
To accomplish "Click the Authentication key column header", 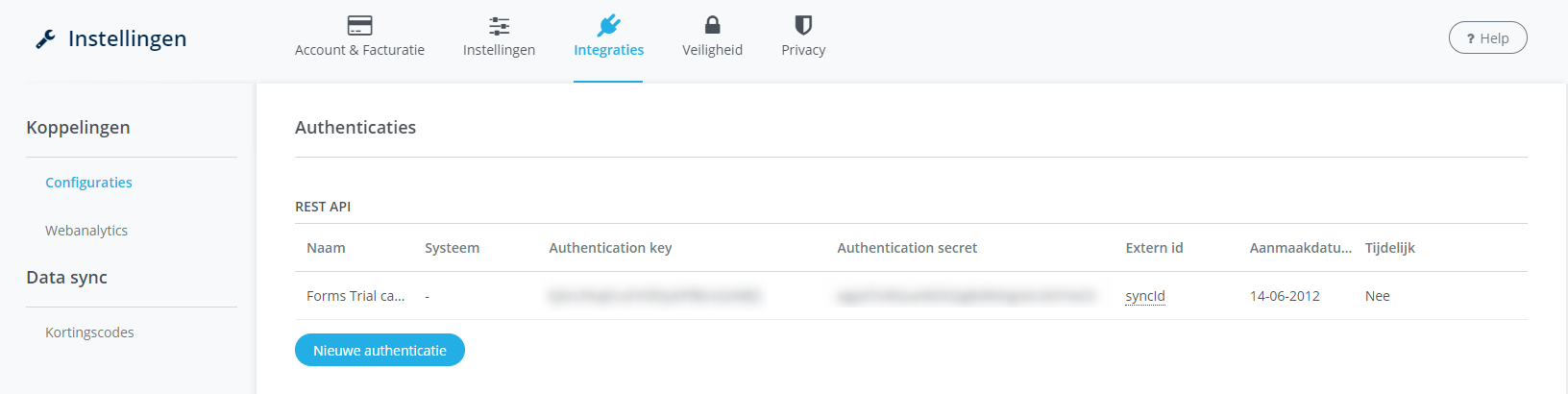I will coord(610,248).
